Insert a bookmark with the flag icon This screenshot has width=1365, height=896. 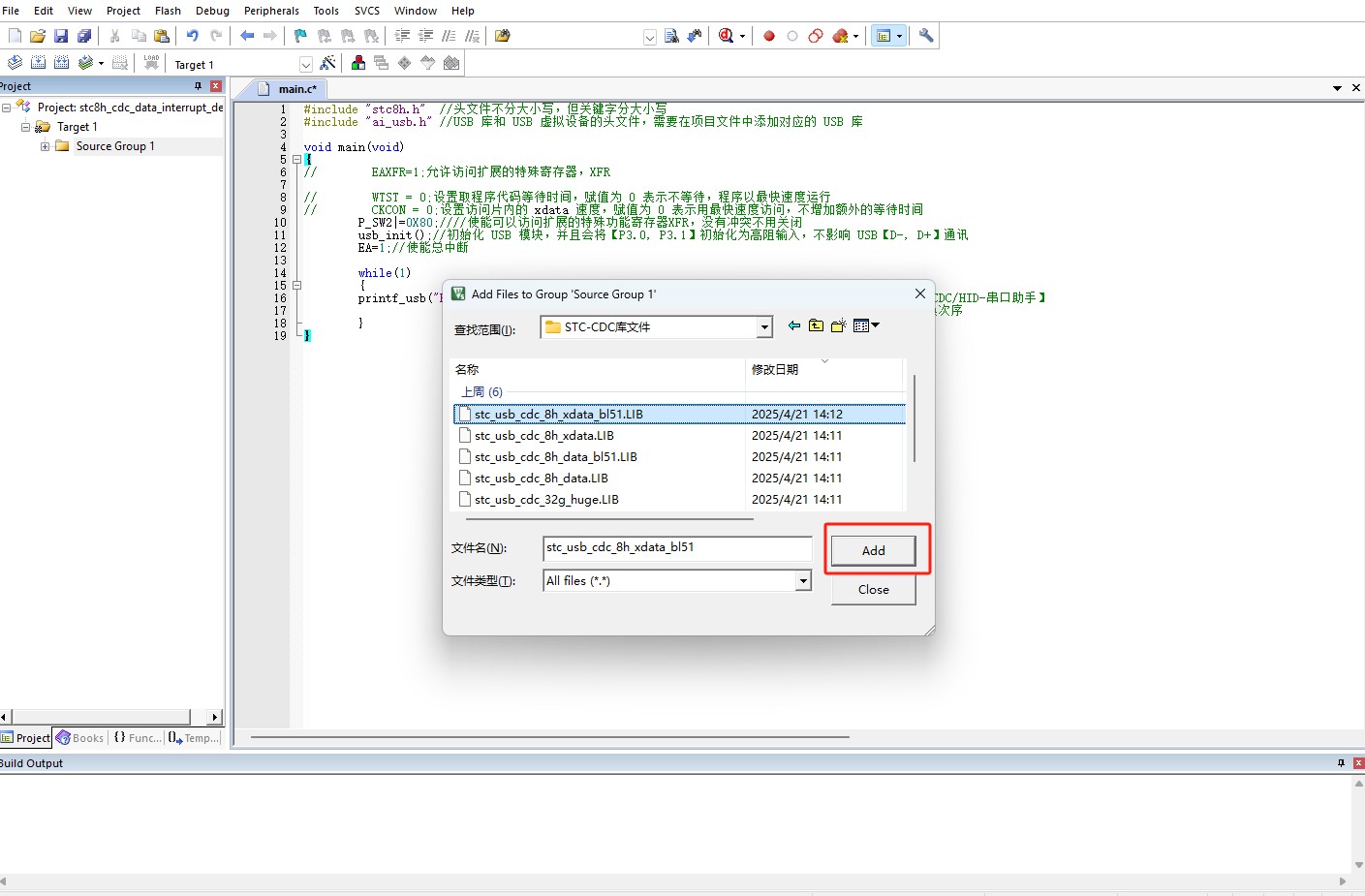[300, 36]
